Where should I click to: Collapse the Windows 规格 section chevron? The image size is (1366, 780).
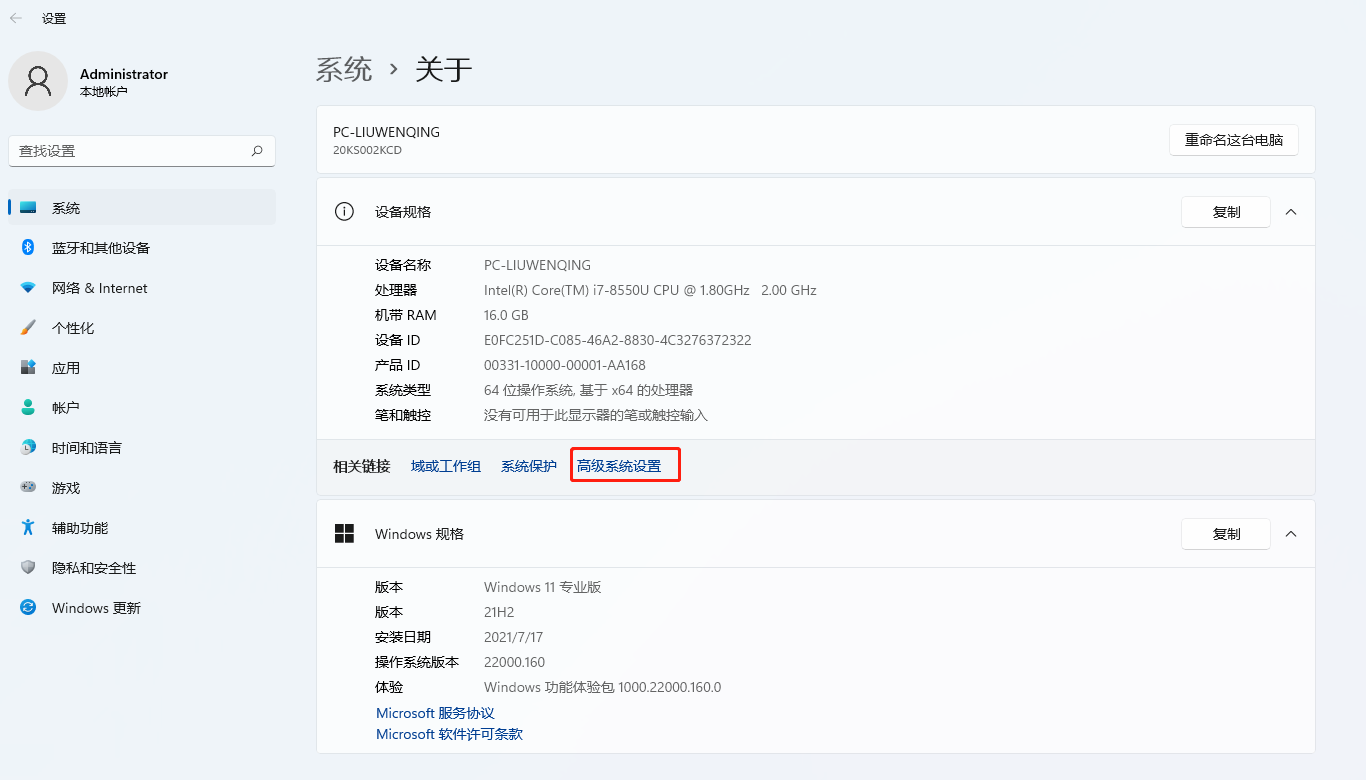pos(1291,534)
